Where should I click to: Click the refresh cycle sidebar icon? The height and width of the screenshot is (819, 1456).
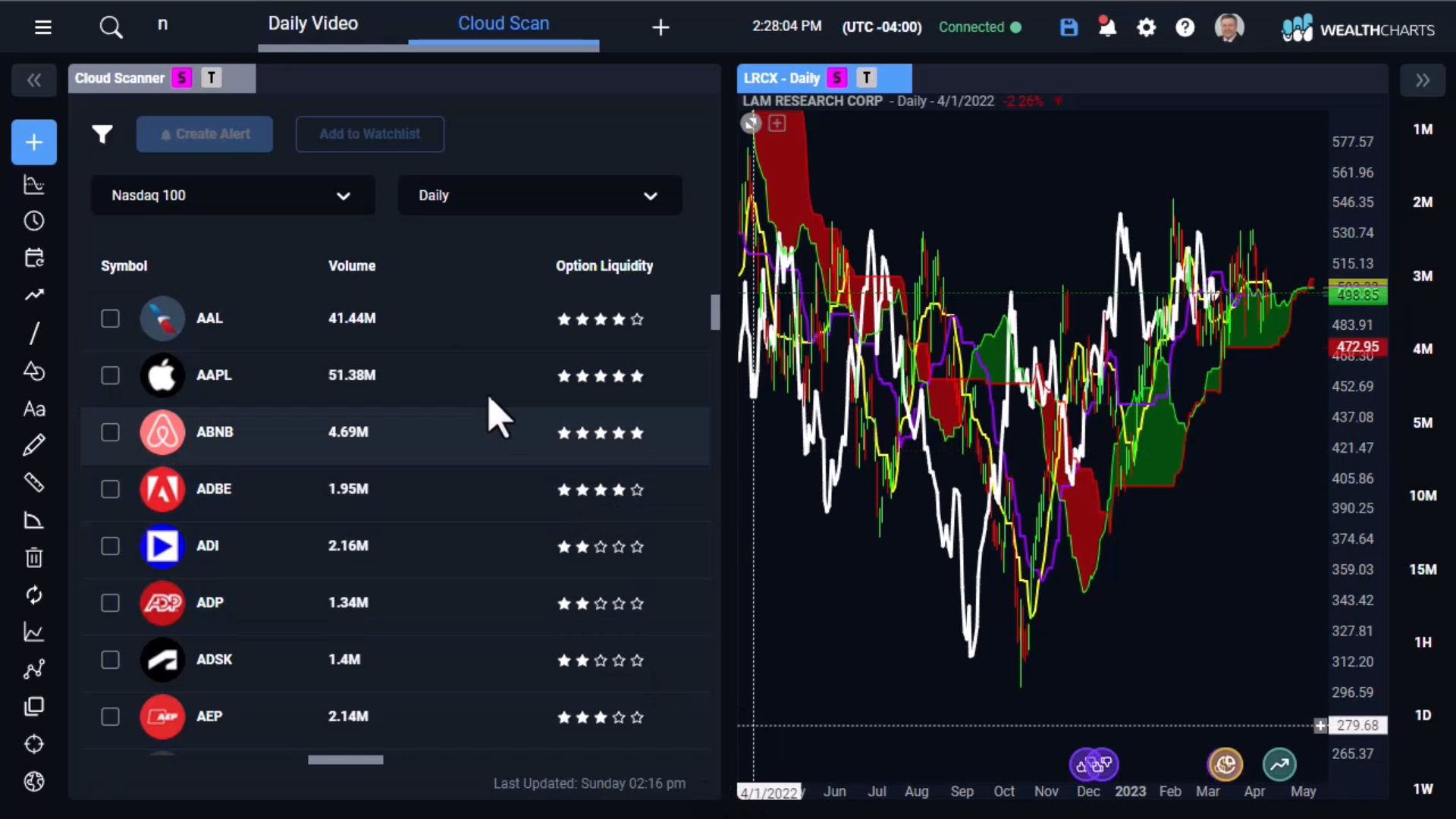tap(34, 595)
